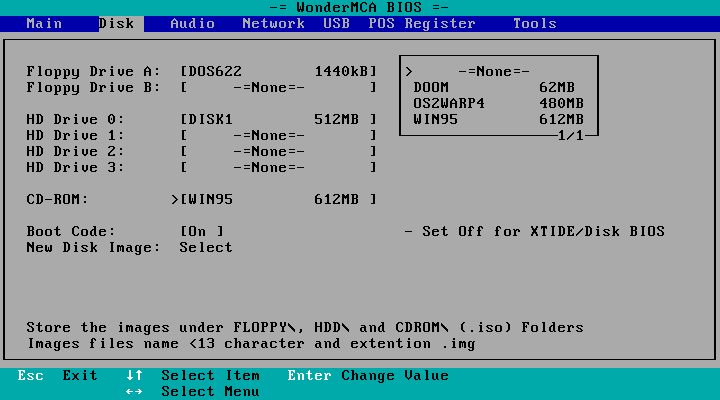Screen dimensions: 720x400
Task: Set image for HD Drive 1
Action: [x=278, y=135]
